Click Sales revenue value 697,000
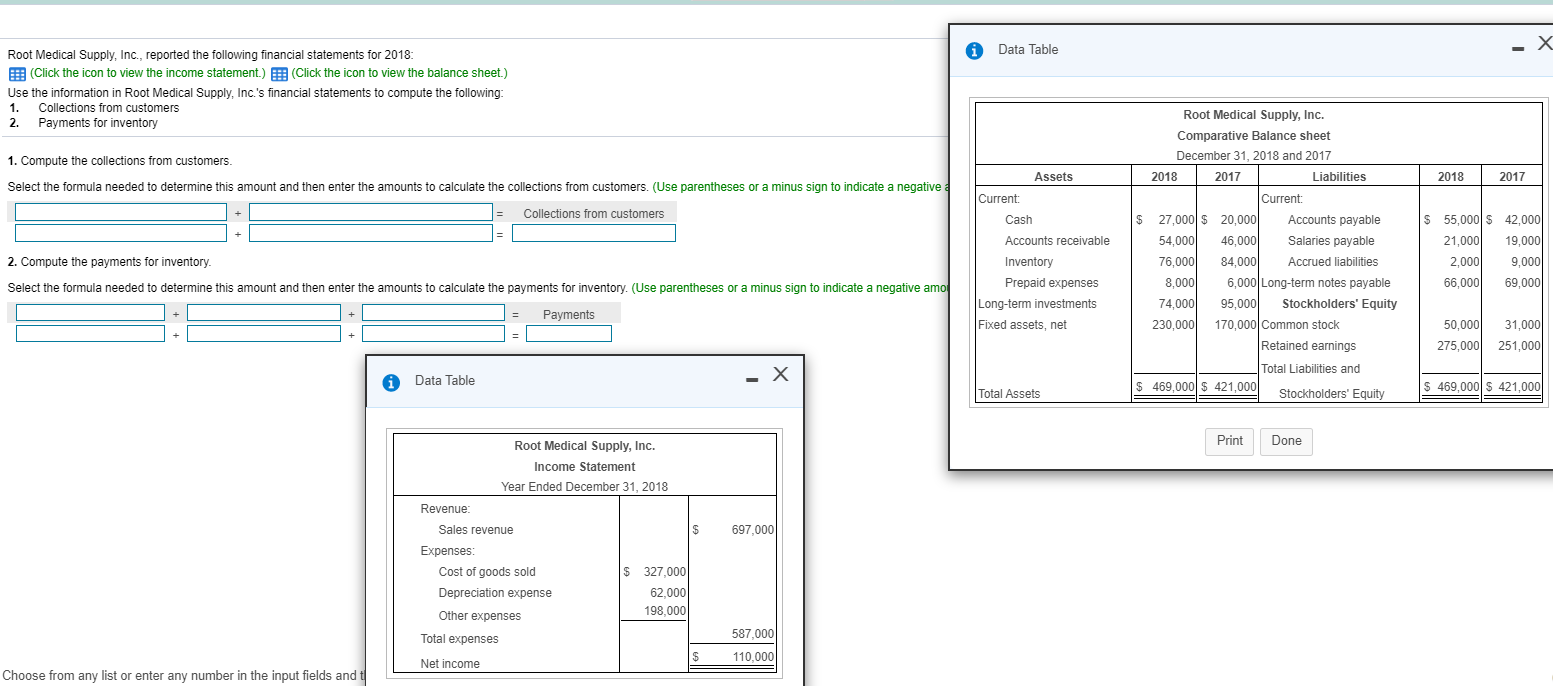This screenshot has height=686, width=1553. pyautogui.click(x=753, y=530)
